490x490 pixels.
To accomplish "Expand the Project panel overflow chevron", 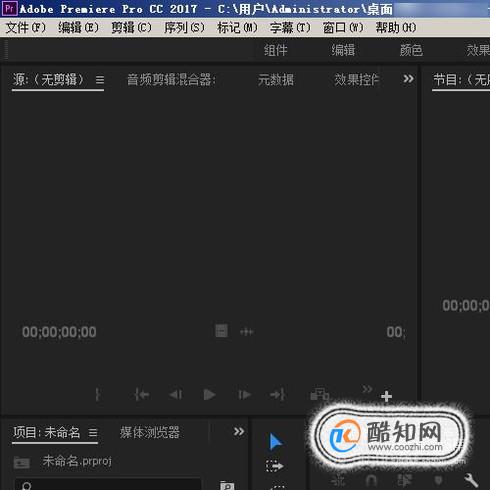I will (239, 431).
